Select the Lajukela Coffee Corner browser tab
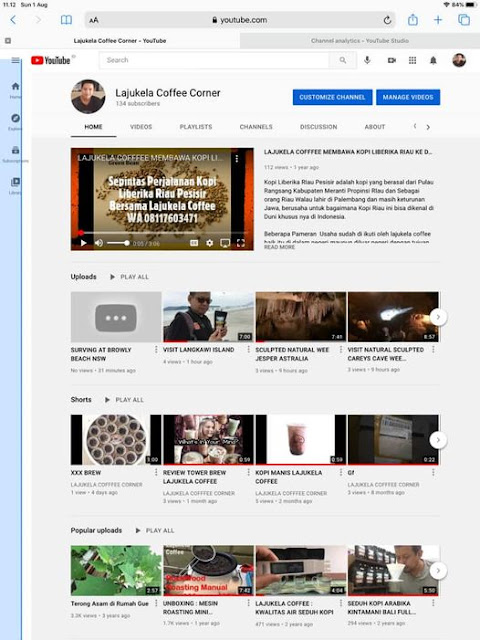Screen dimensions: 480x640 tap(120, 41)
